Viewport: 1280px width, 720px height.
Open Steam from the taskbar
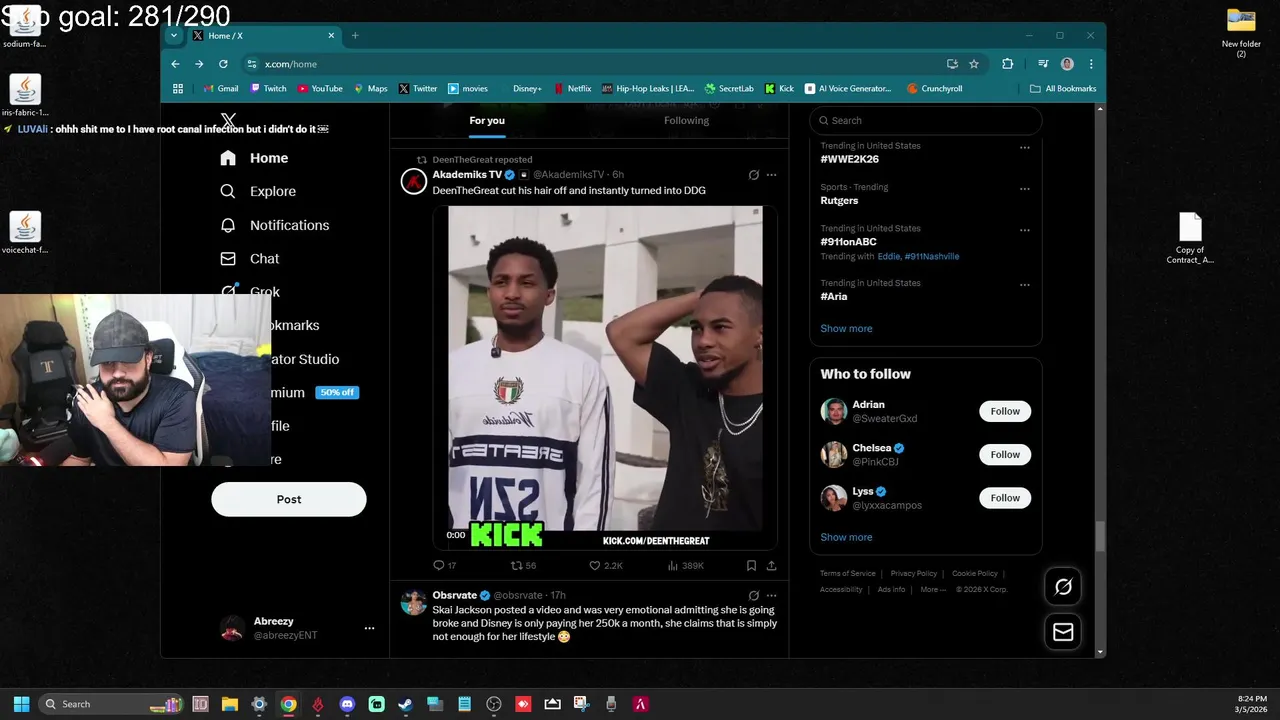(405, 704)
